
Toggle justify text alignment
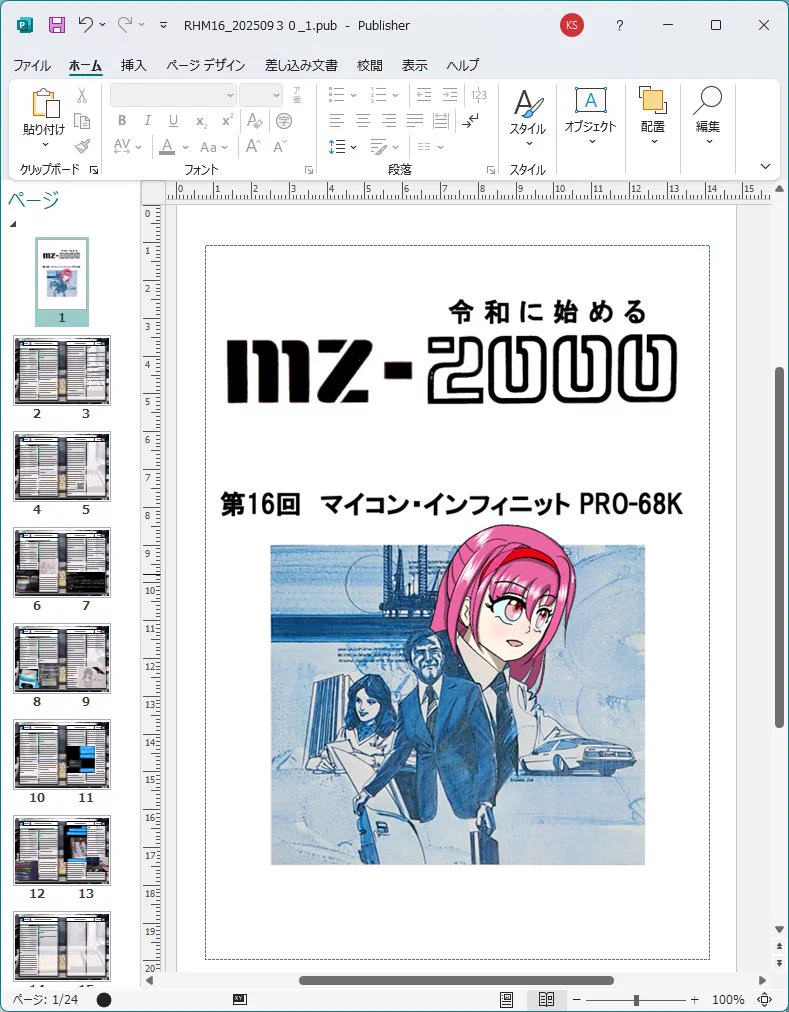415,121
